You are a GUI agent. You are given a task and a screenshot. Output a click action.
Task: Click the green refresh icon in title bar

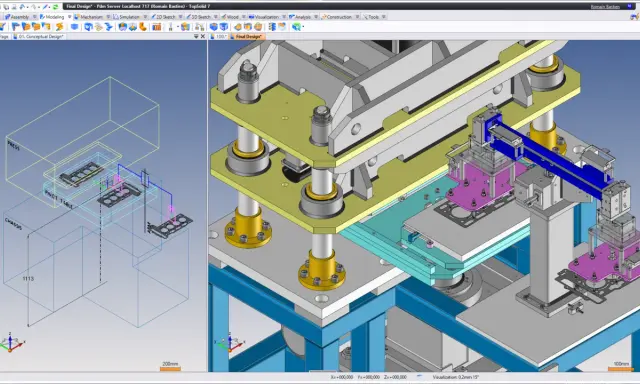(56, 7)
